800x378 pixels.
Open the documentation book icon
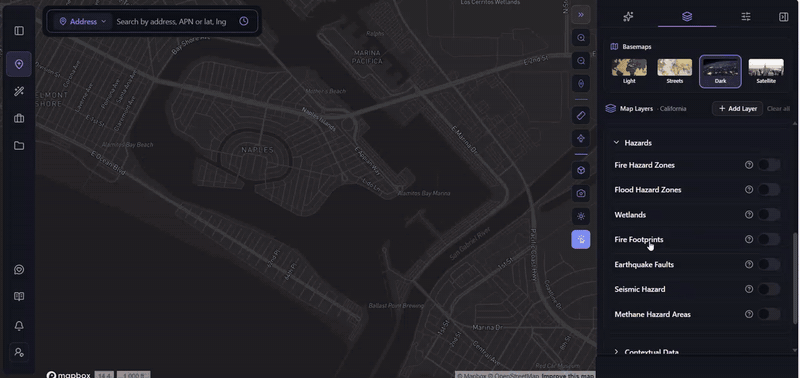pos(19,297)
